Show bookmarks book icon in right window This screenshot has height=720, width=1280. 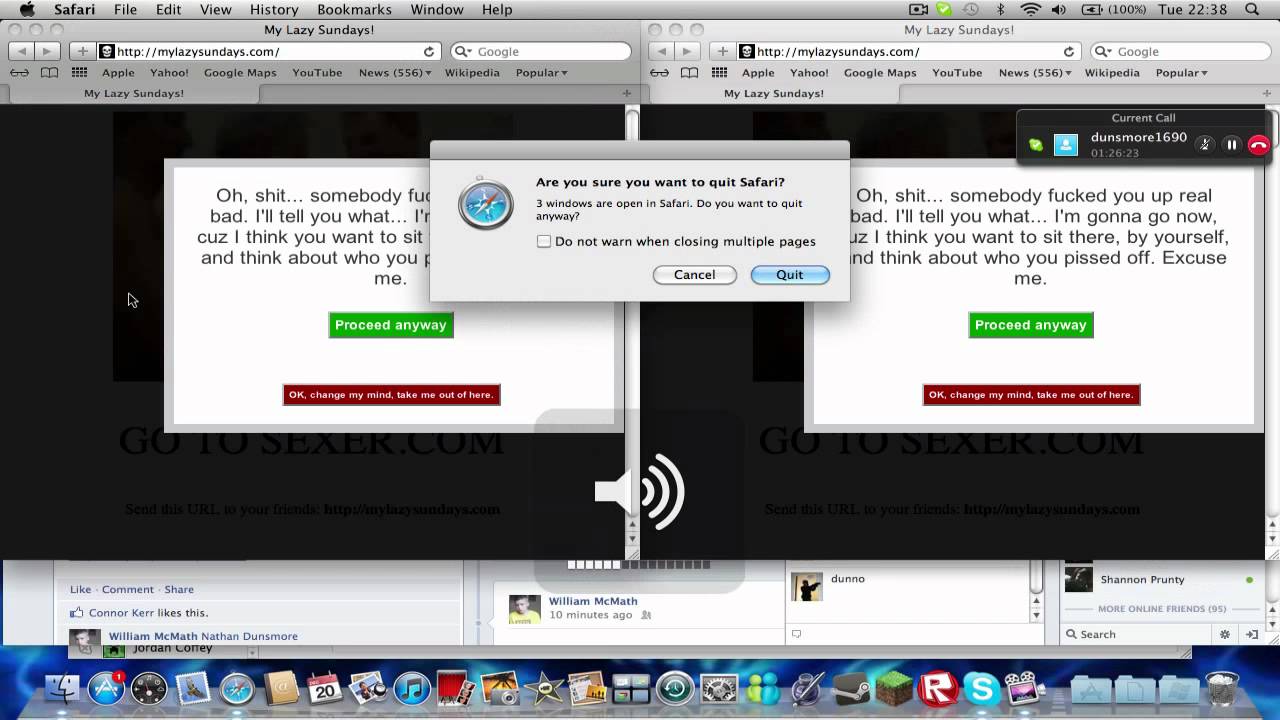689,73
